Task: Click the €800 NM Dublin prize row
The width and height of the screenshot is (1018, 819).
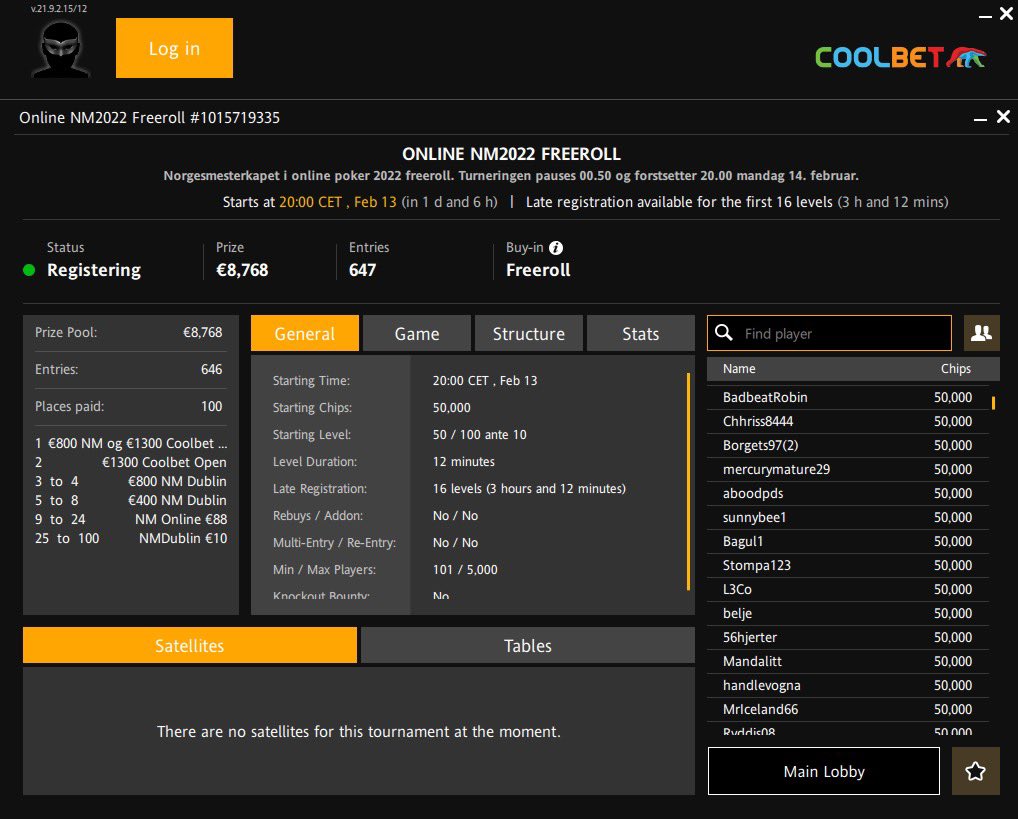Action: click(x=131, y=481)
